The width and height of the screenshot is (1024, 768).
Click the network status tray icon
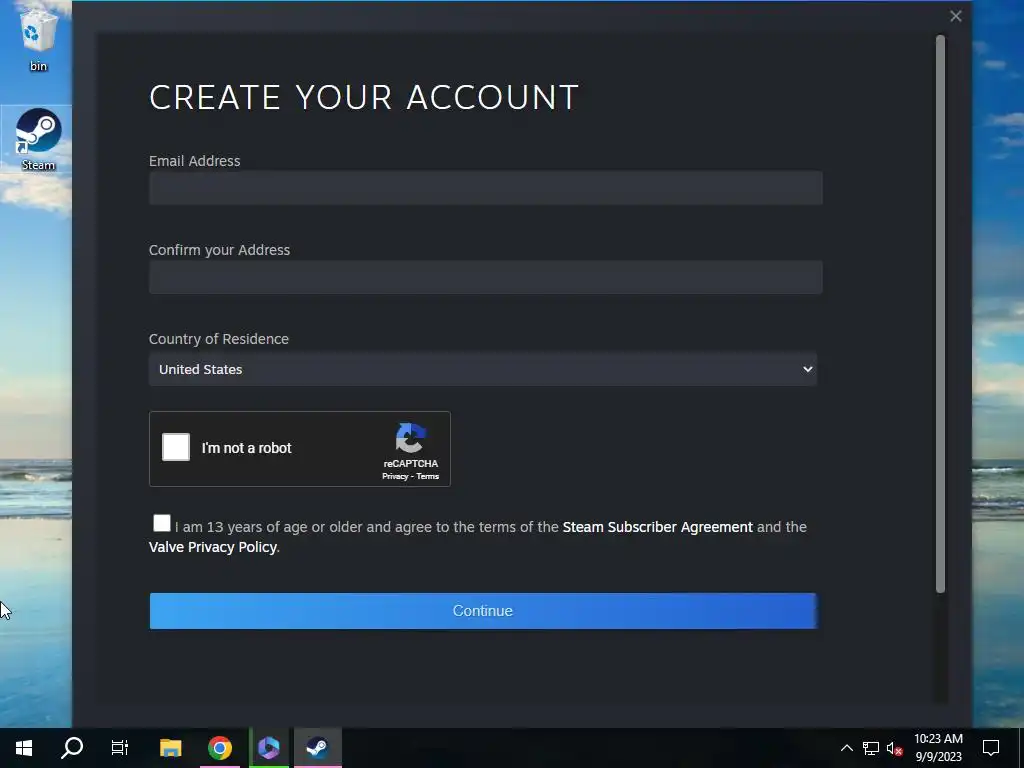click(x=871, y=748)
